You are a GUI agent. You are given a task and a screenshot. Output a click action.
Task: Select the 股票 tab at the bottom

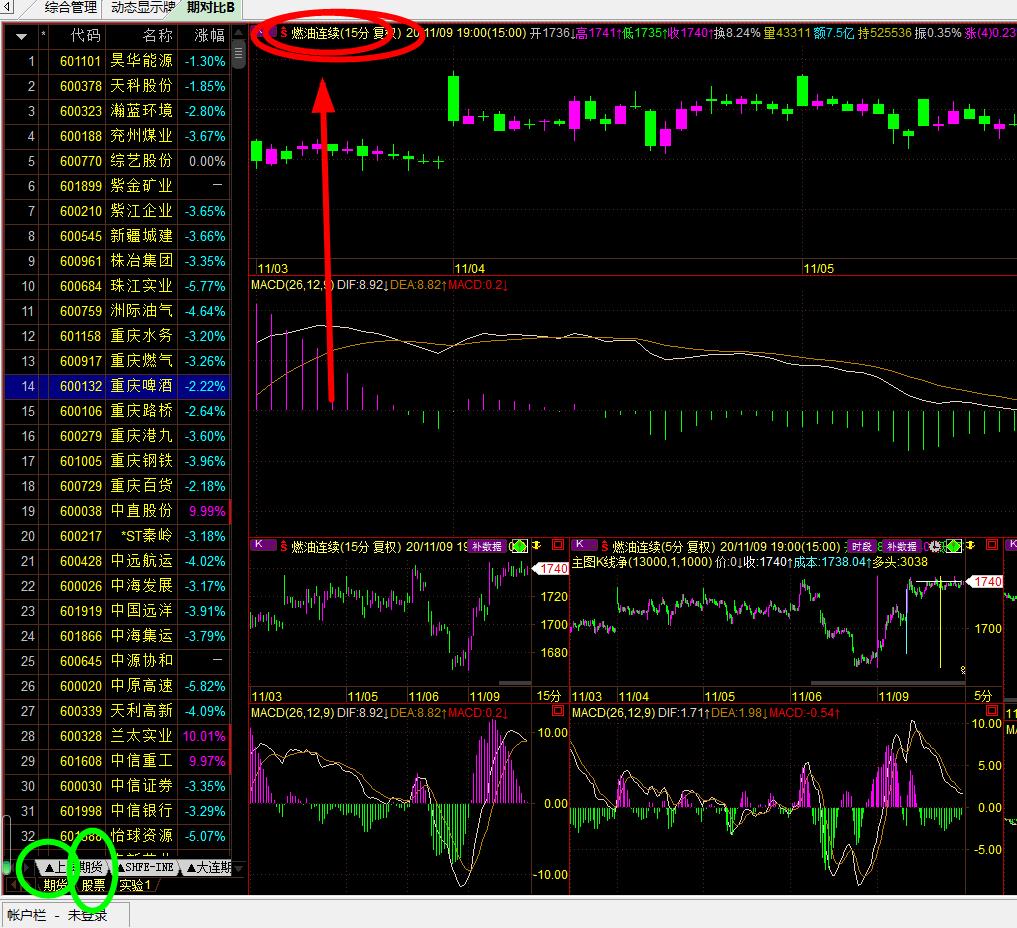click(x=93, y=885)
